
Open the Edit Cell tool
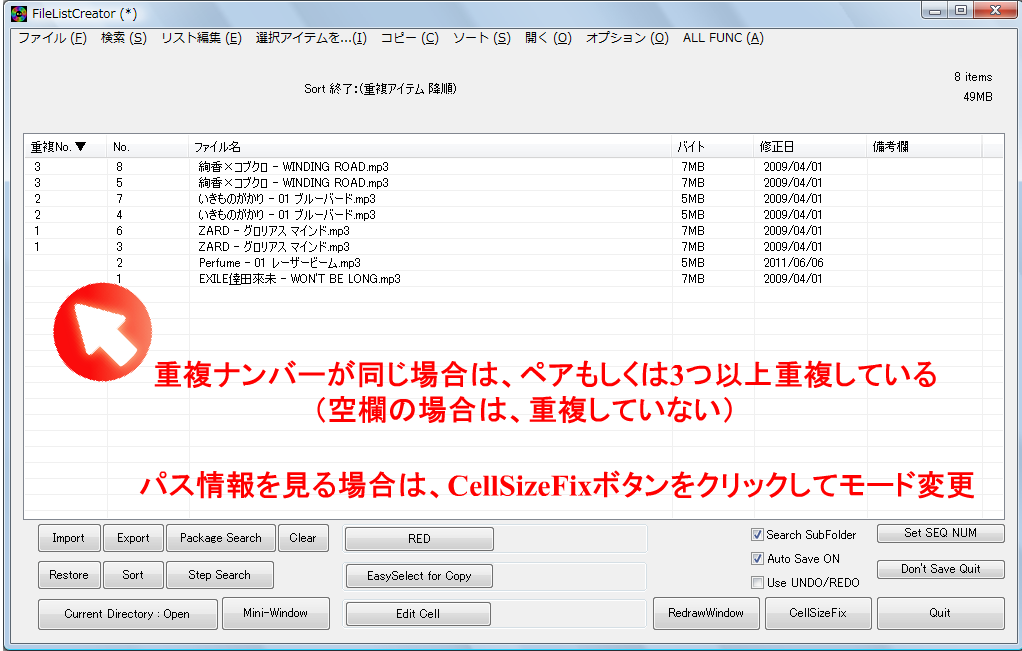418,613
